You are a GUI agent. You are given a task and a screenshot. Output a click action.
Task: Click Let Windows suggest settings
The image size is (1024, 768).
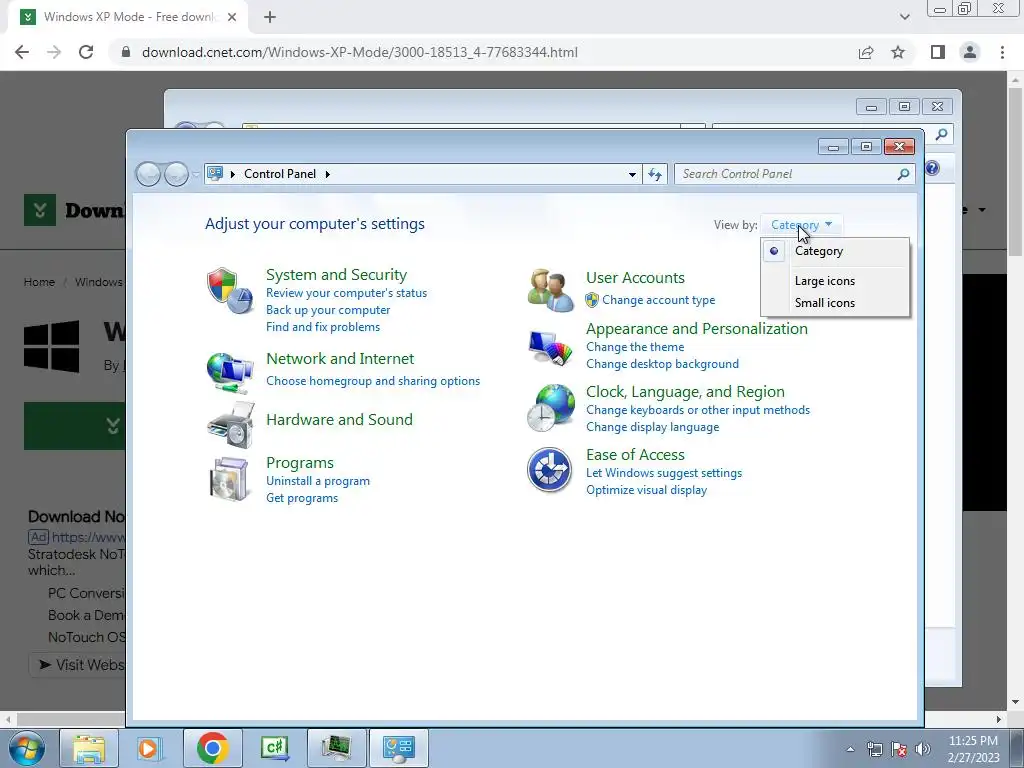coord(664,473)
